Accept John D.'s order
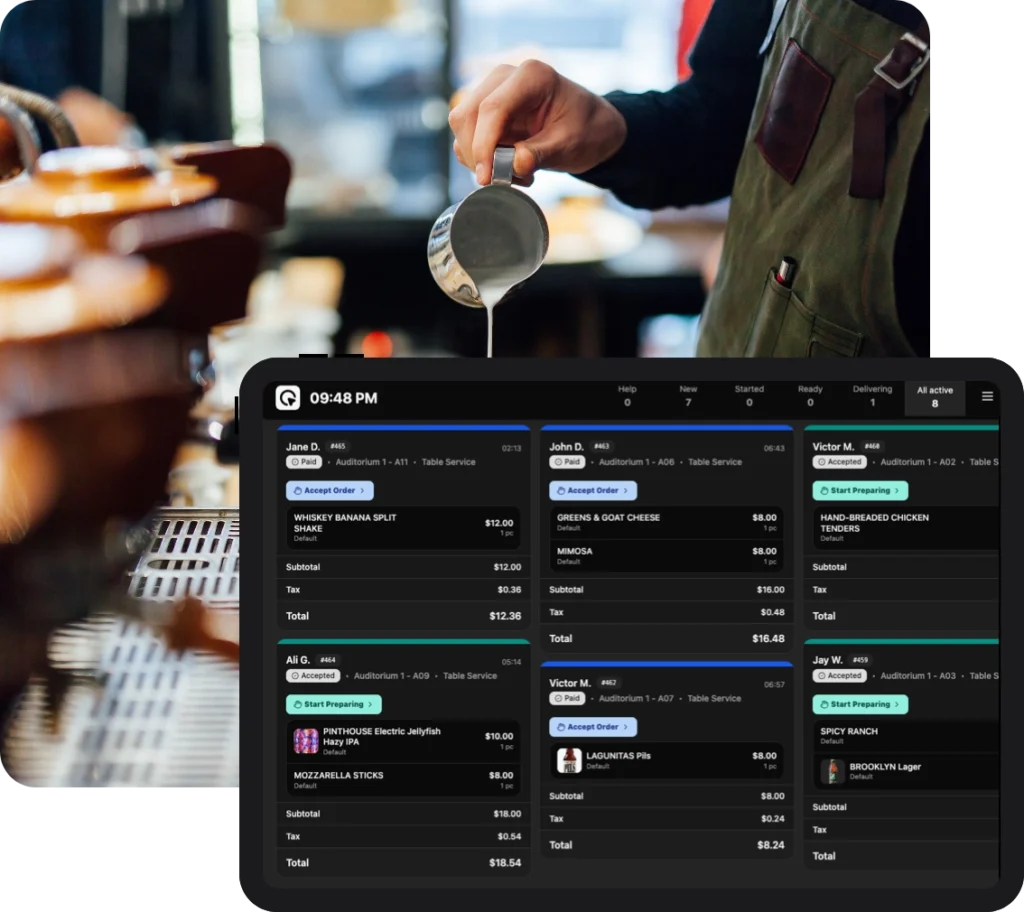1024x912 pixels. click(x=592, y=491)
